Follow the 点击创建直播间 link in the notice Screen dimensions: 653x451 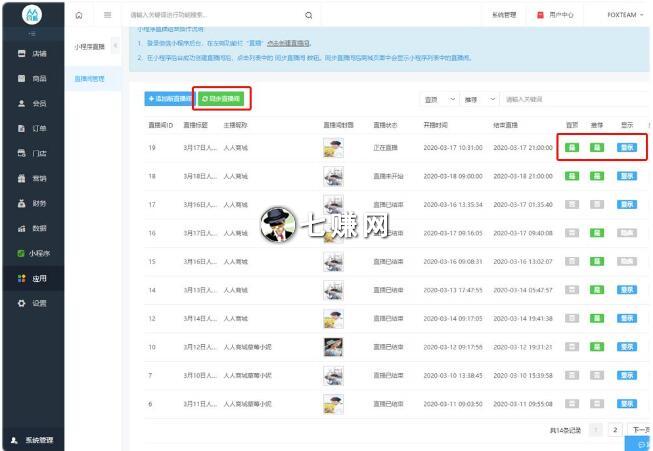(x=288, y=43)
